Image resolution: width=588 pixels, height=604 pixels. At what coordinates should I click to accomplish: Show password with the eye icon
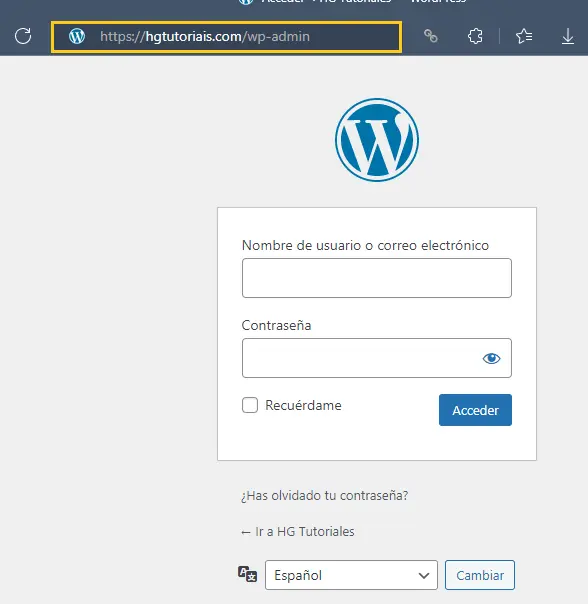tap(491, 359)
